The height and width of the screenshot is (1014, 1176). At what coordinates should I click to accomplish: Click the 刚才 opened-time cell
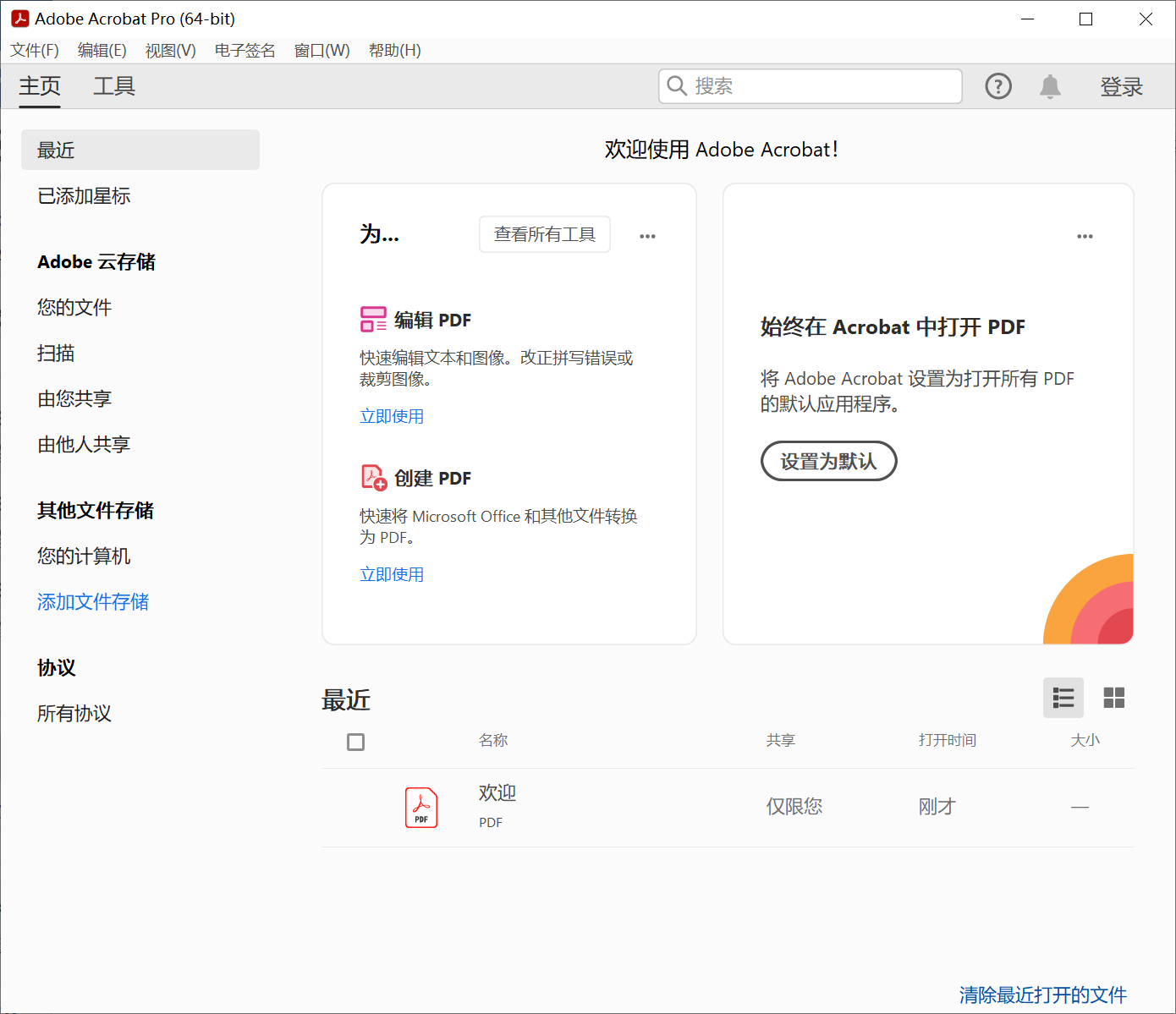click(937, 807)
